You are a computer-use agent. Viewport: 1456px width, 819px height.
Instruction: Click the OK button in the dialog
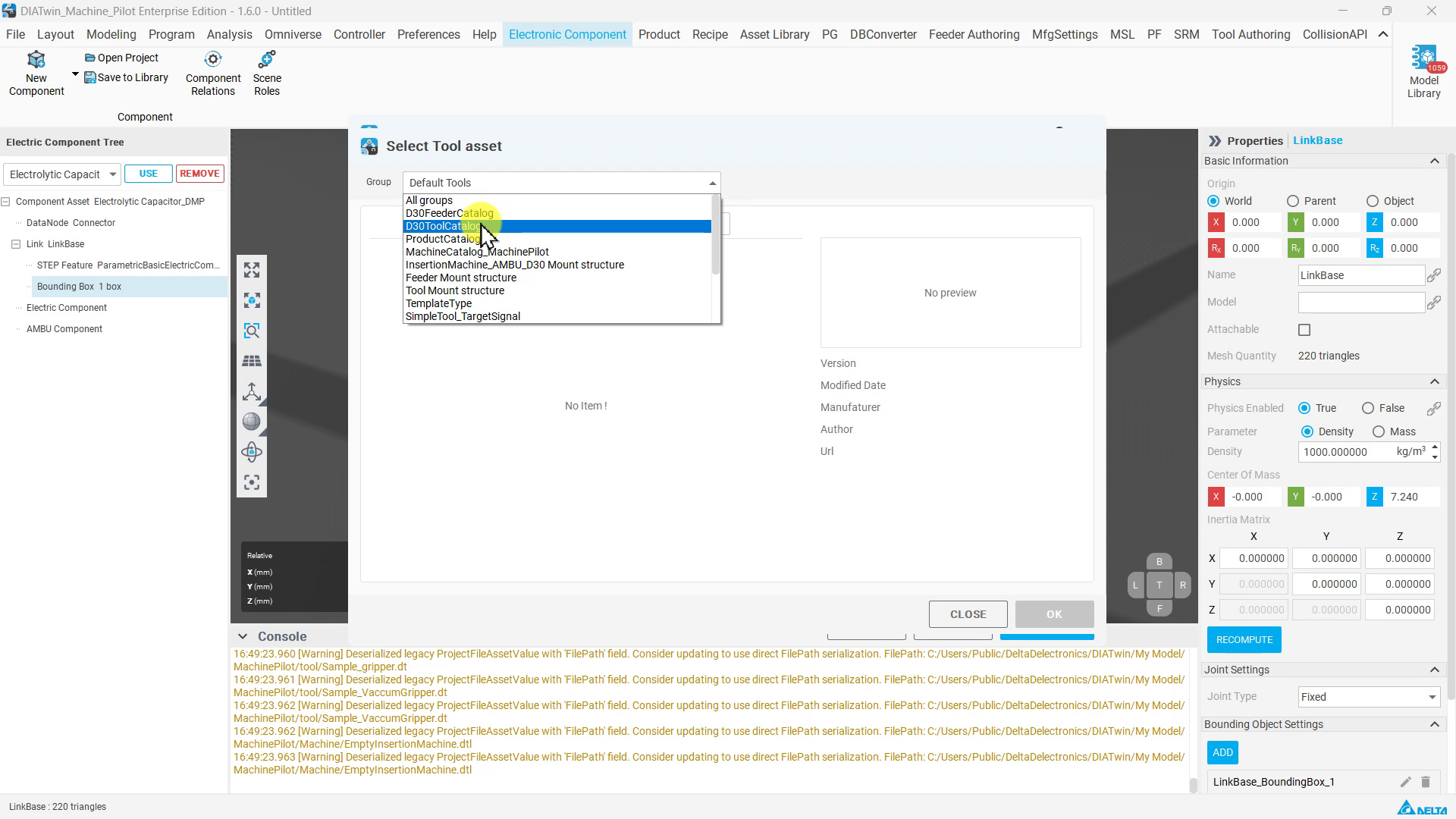pyautogui.click(x=1054, y=614)
